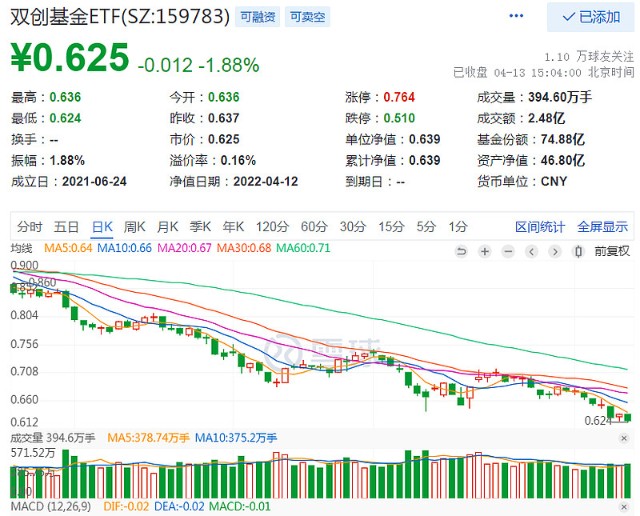Switch to 分时 intraday chart tab

tap(30, 226)
